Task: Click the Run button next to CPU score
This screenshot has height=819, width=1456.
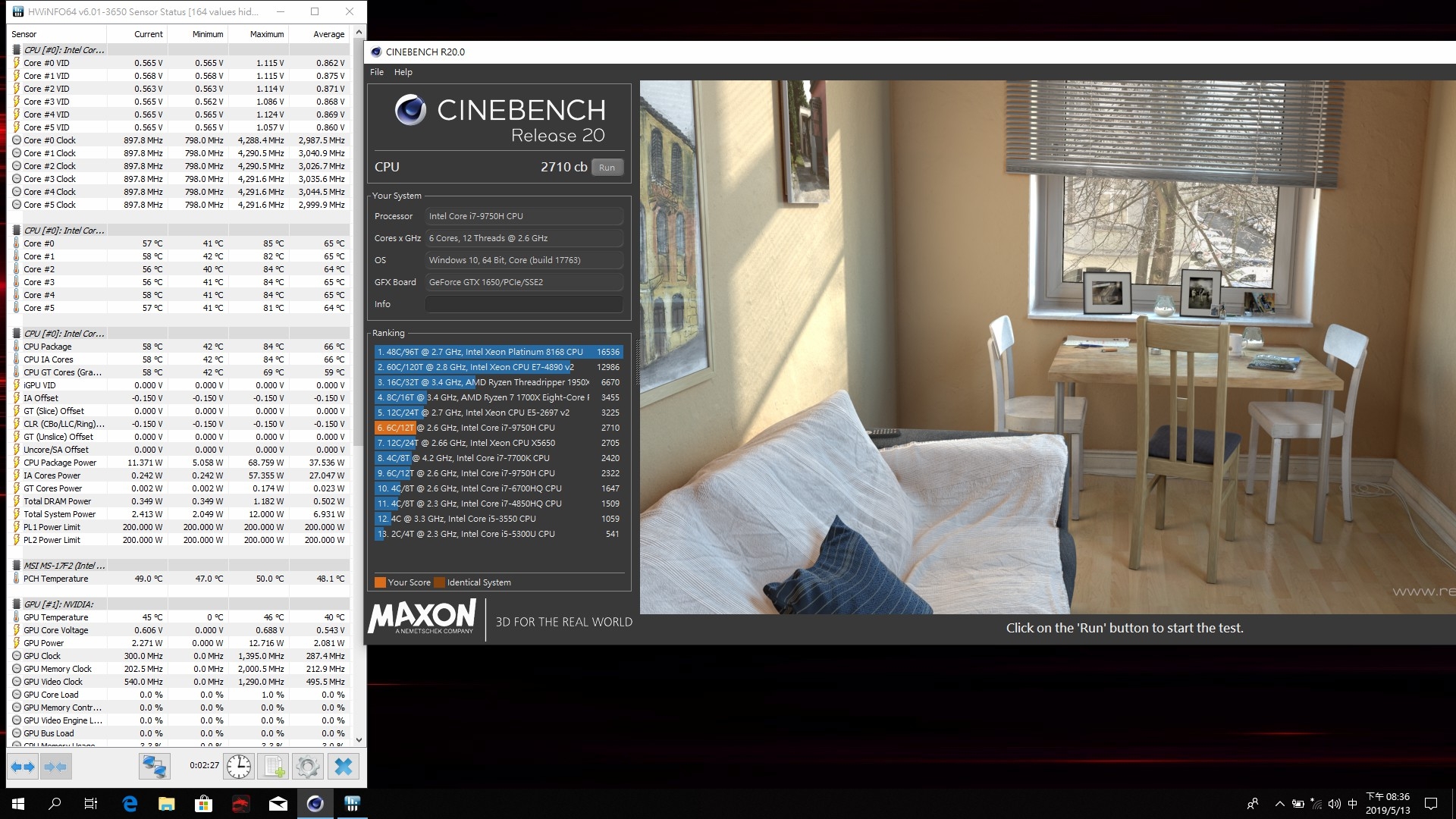Action: pos(607,168)
